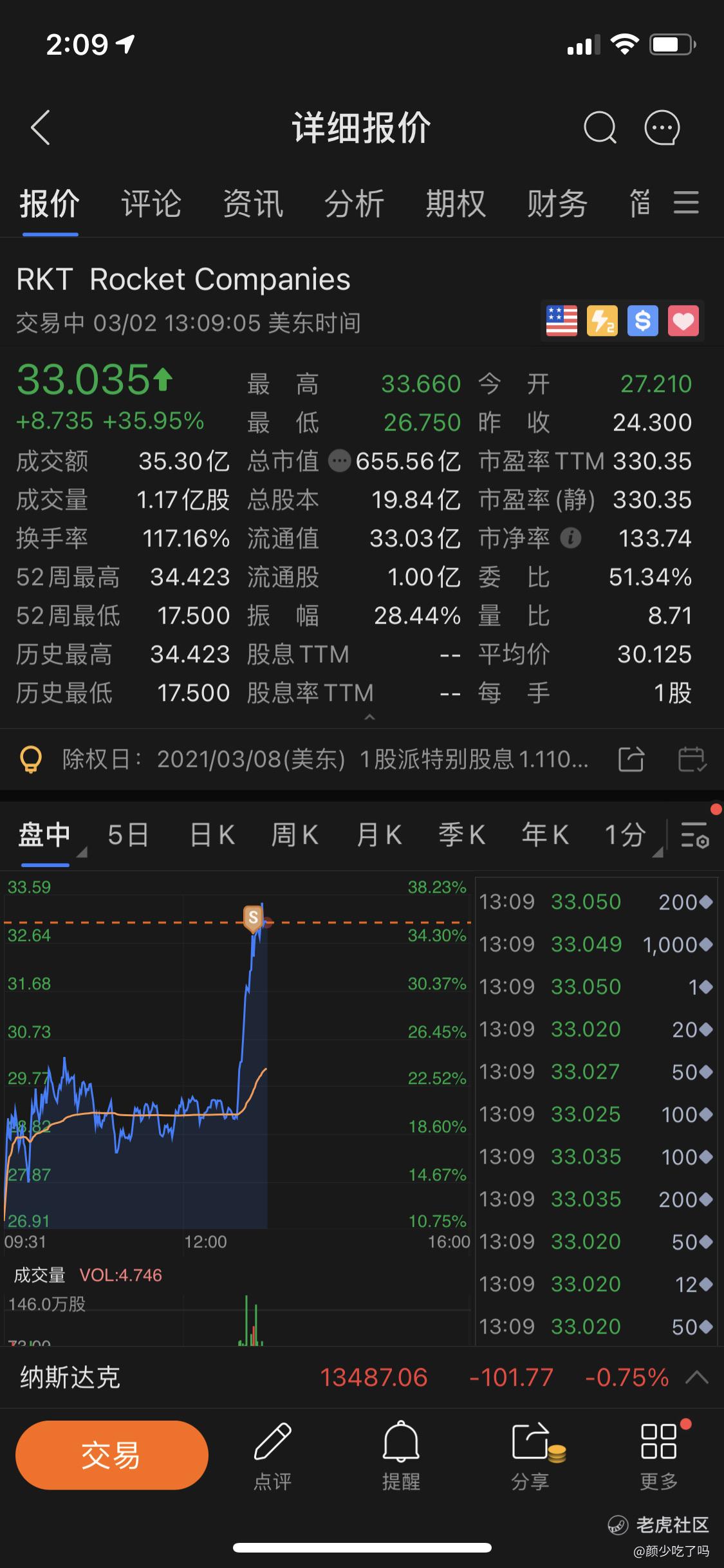
Task: Tap the info dots beside 总市值
Action: click(339, 461)
